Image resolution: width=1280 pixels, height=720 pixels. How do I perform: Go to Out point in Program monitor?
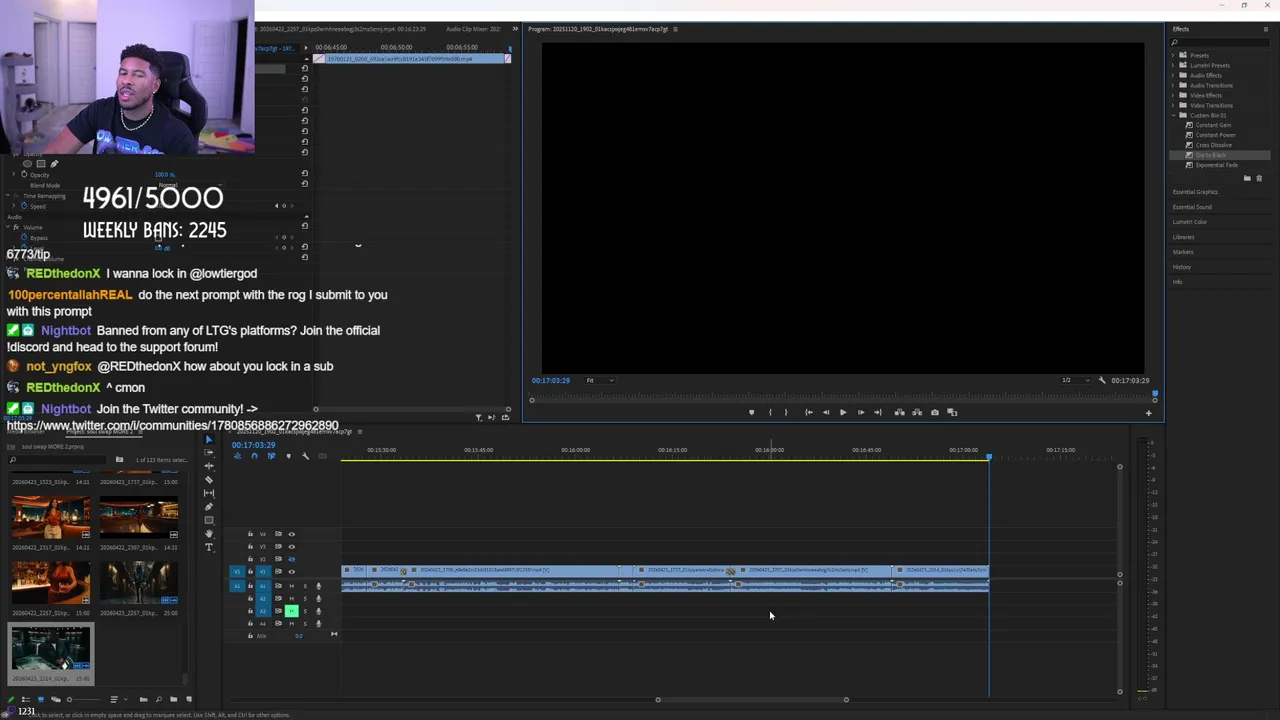[x=878, y=412]
